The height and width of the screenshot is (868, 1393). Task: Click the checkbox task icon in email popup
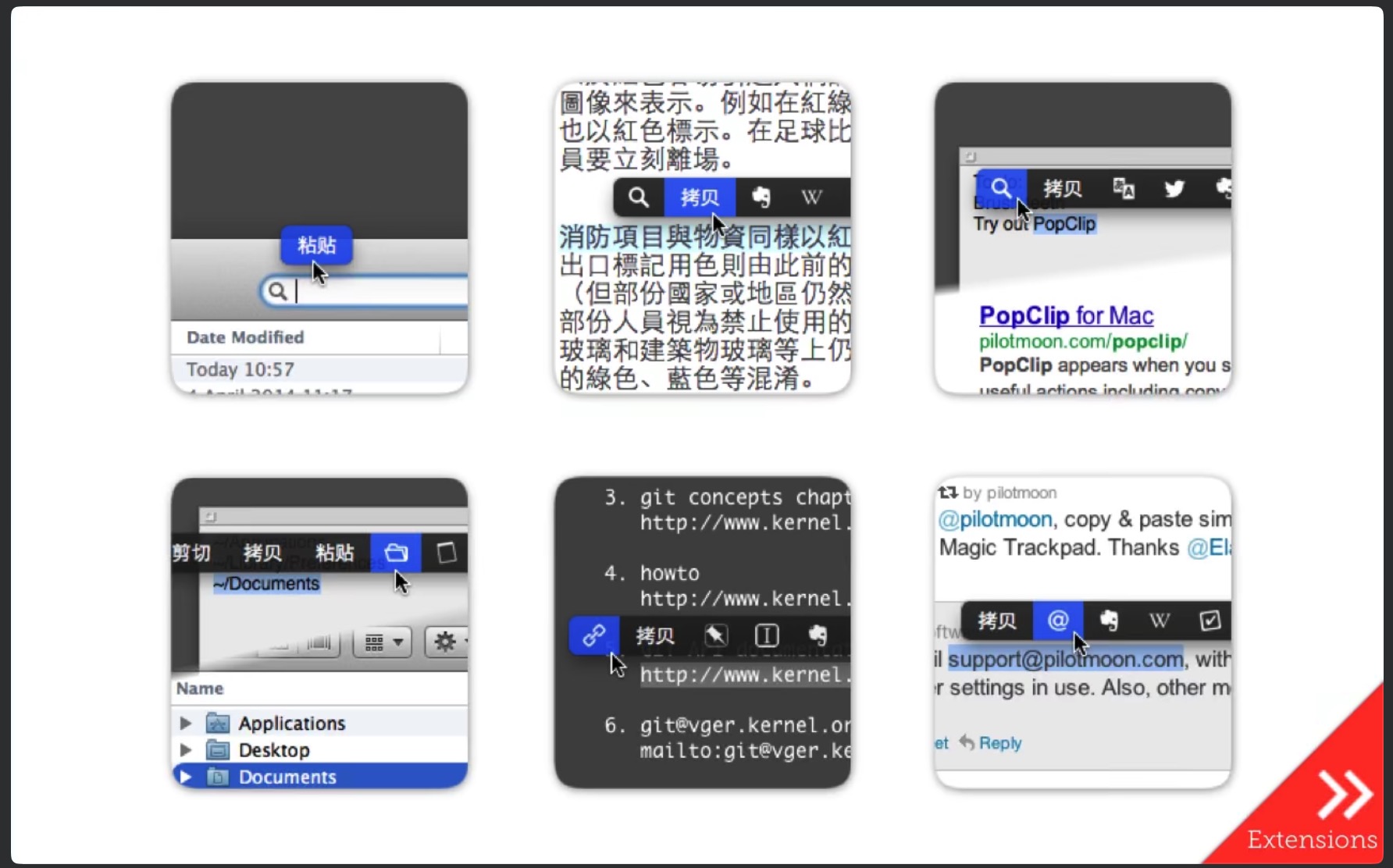coord(1210,621)
